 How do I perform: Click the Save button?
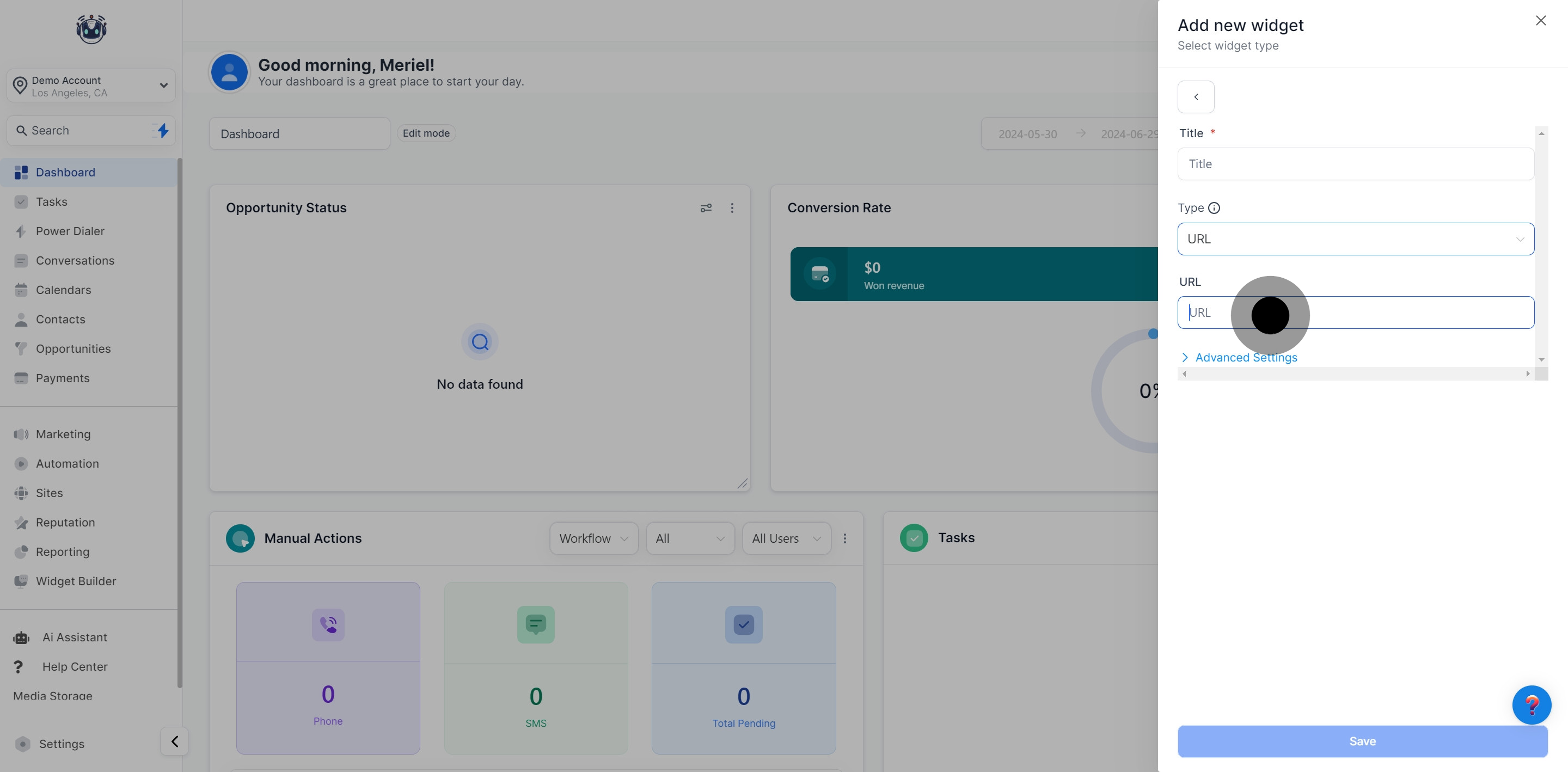1362,742
